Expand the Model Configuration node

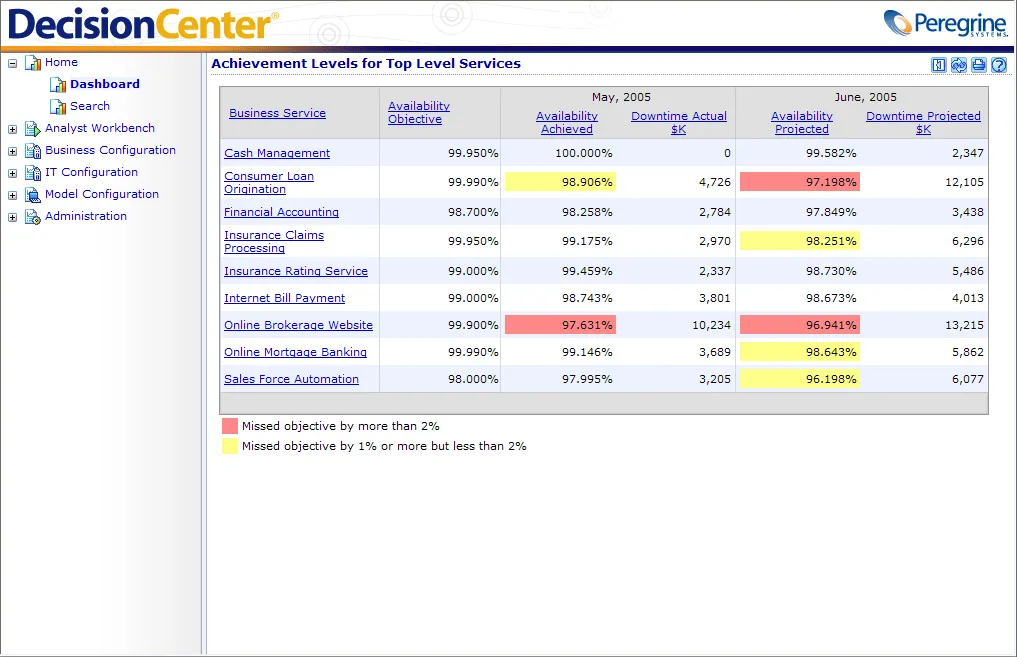(12, 195)
